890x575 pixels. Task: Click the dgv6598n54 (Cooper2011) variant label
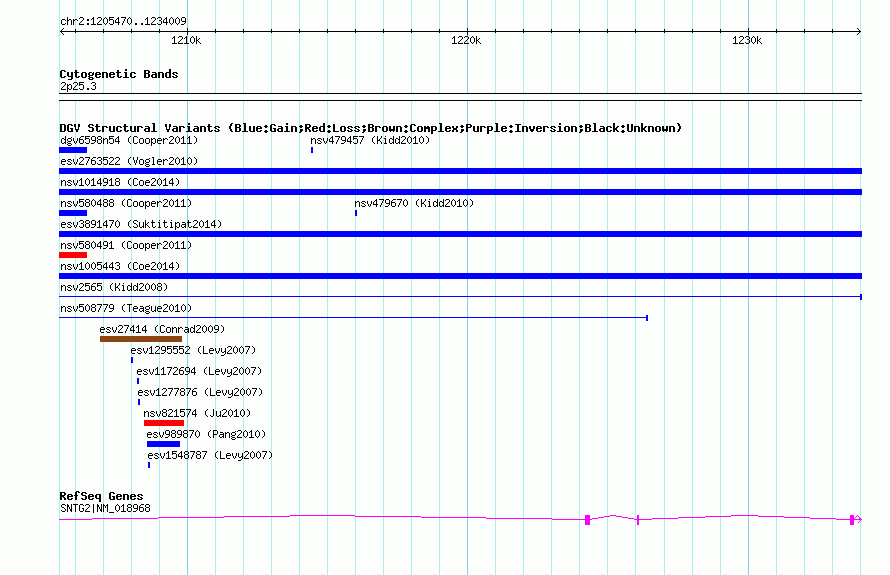(129, 140)
